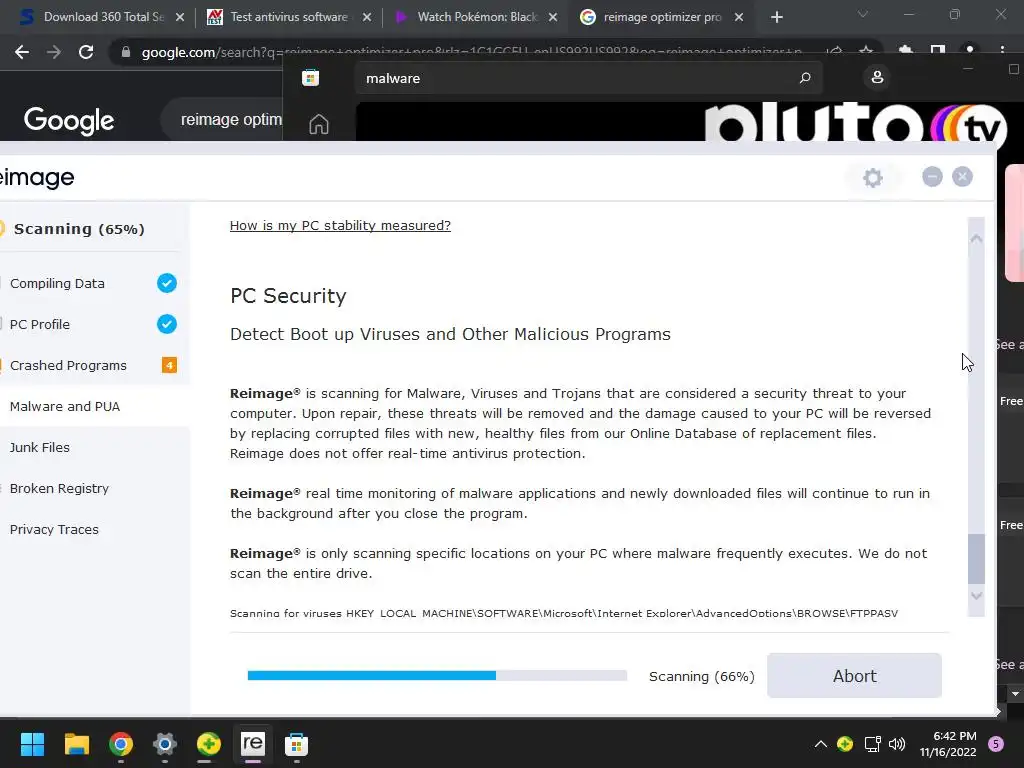Click Crashed Programs orange count badge
Image resolution: width=1024 pixels, height=768 pixels.
pyautogui.click(x=169, y=365)
